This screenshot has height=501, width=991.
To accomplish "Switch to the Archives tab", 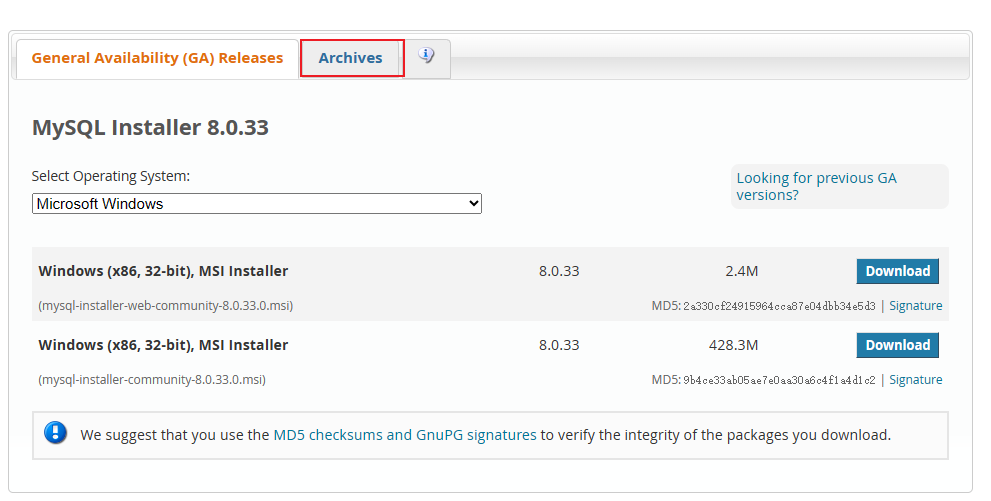I will 351,58.
